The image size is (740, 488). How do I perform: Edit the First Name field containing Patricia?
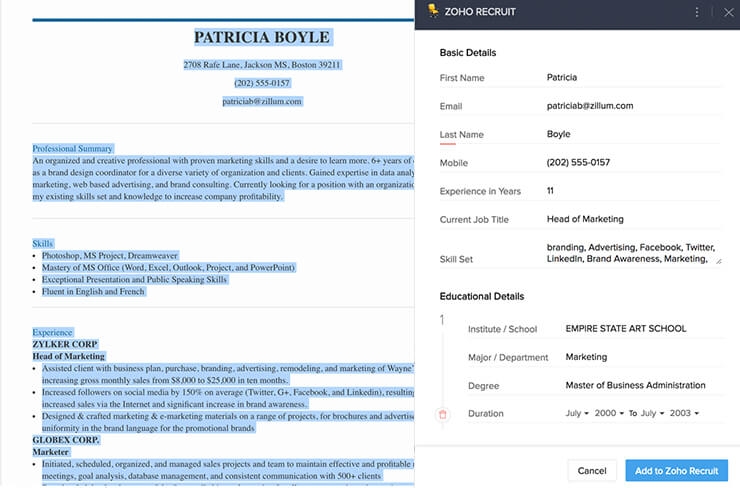[x=633, y=77]
